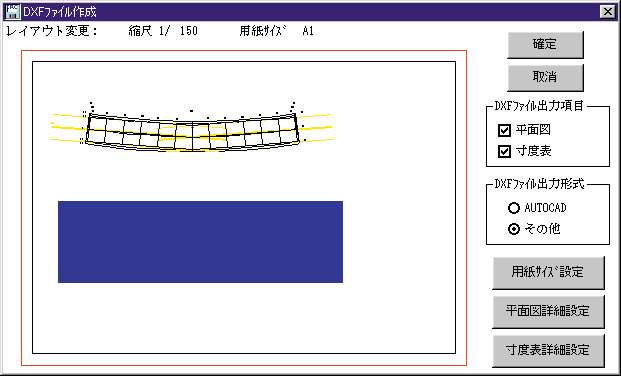Choose the その他 output format

pyautogui.click(x=514, y=229)
